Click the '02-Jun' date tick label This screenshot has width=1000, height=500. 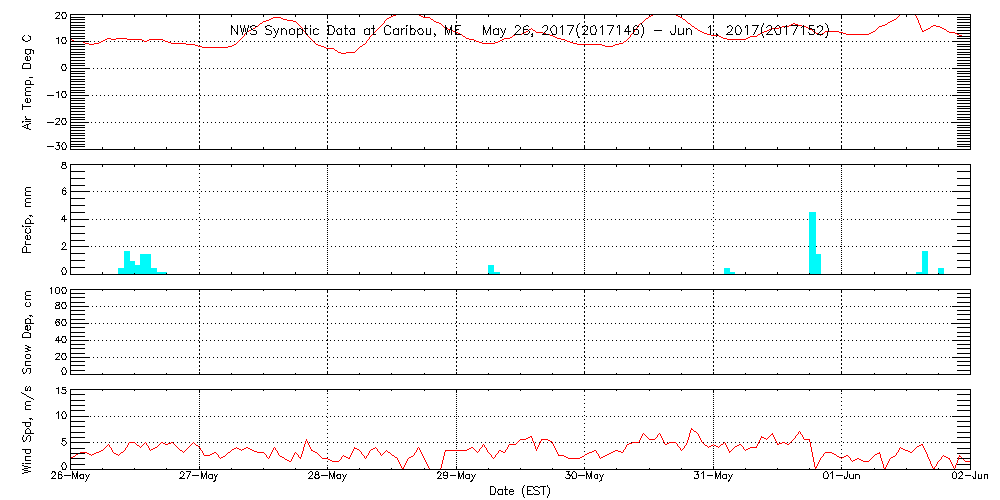(970, 477)
